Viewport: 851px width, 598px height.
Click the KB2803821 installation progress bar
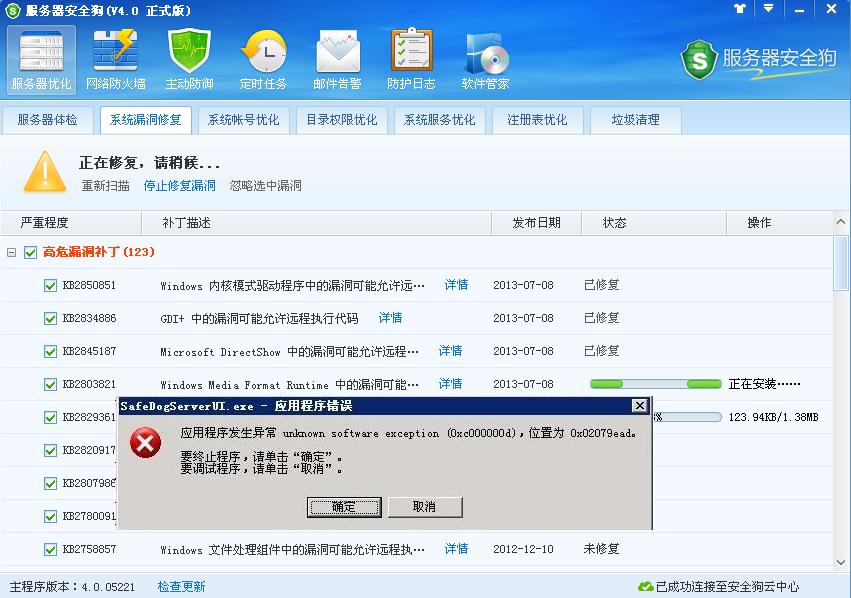pos(655,383)
